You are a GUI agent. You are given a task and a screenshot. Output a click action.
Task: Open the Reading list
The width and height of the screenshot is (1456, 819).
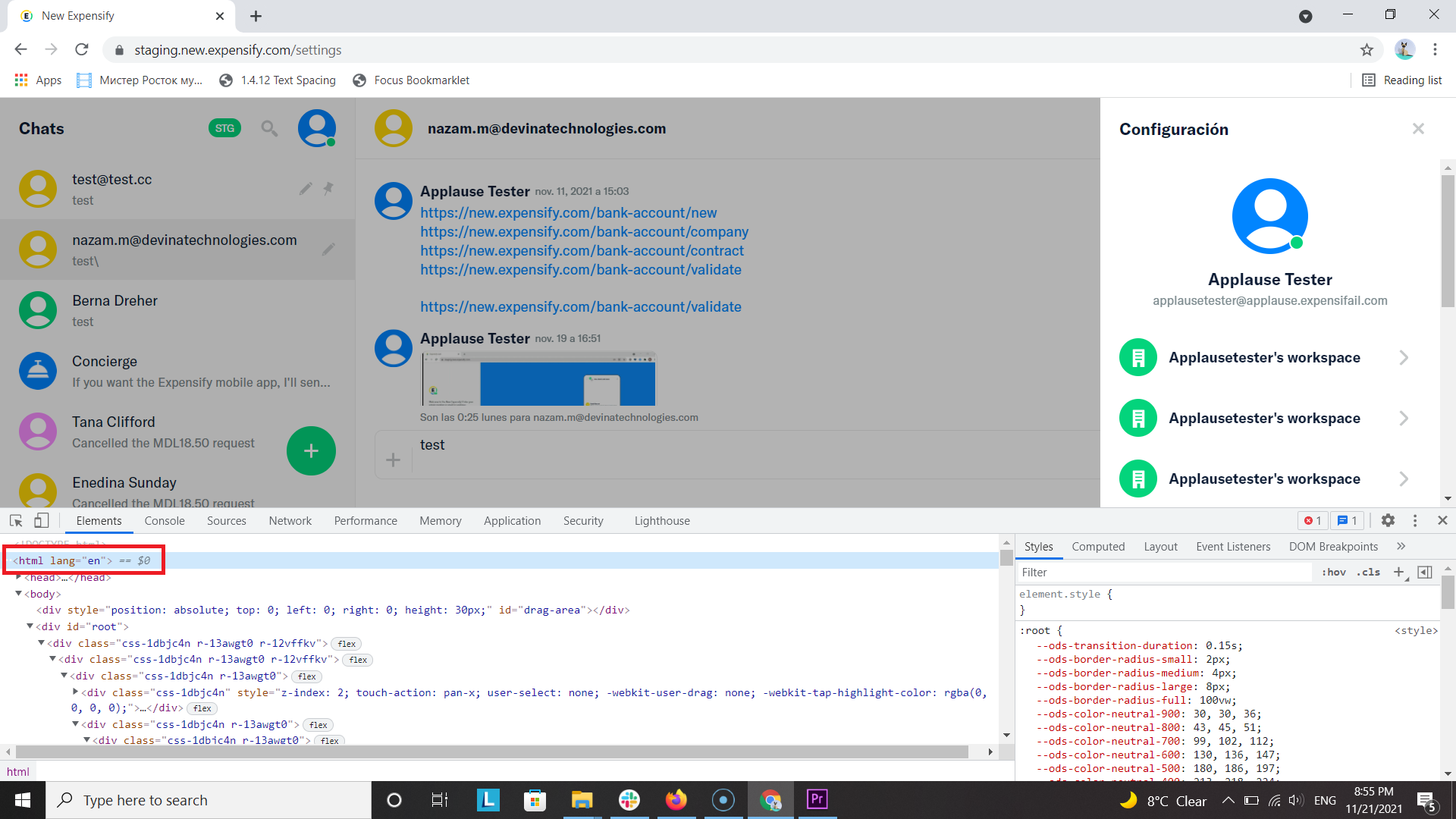coord(1402,80)
